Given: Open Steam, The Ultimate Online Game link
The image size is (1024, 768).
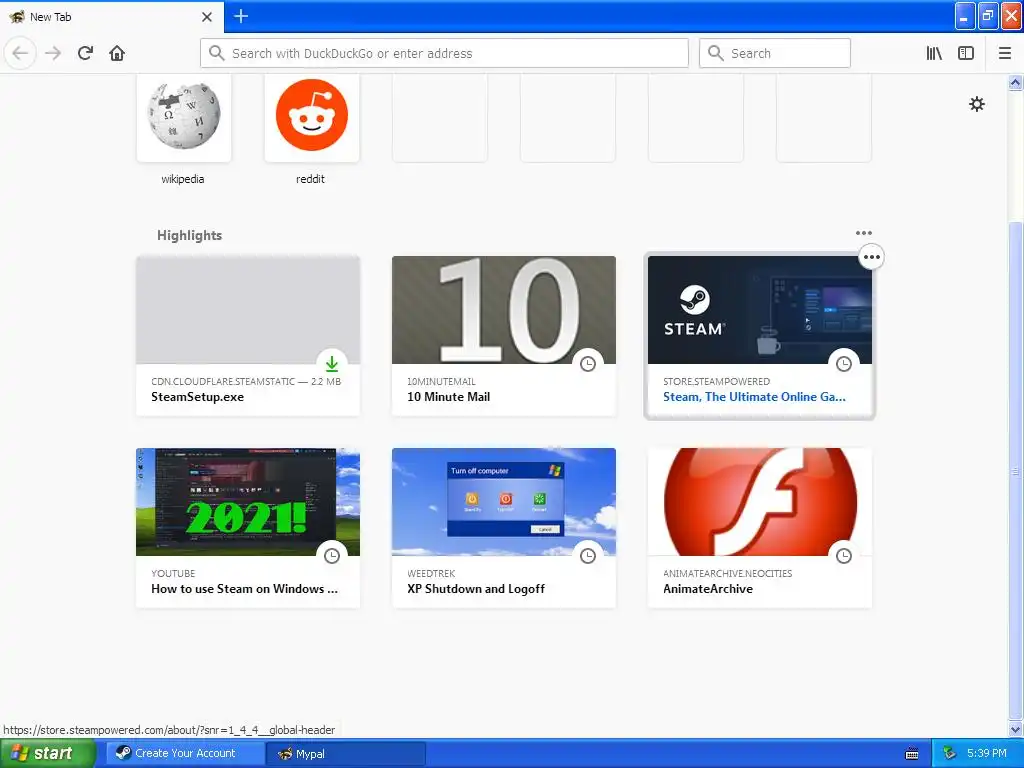Looking at the screenshot, I should click(754, 397).
